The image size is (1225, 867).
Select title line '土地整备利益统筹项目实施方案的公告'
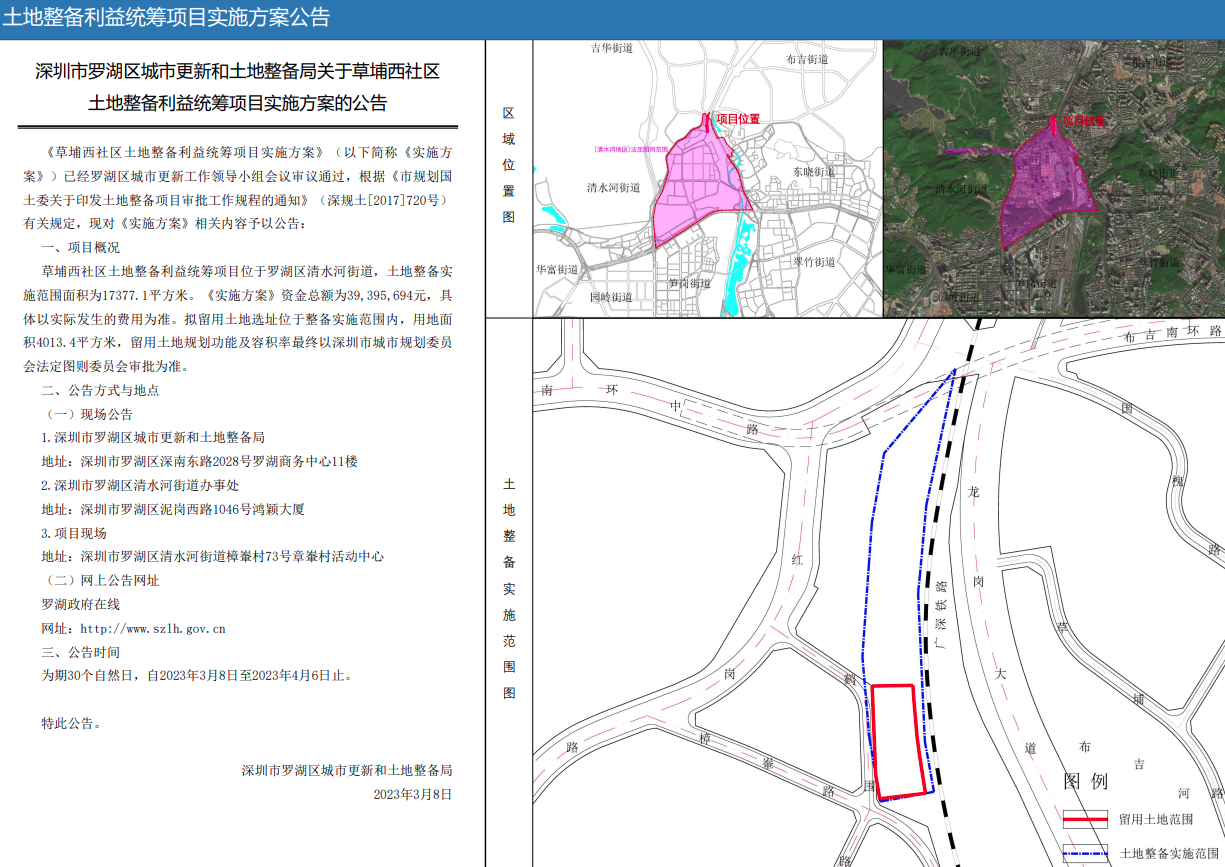[237, 103]
